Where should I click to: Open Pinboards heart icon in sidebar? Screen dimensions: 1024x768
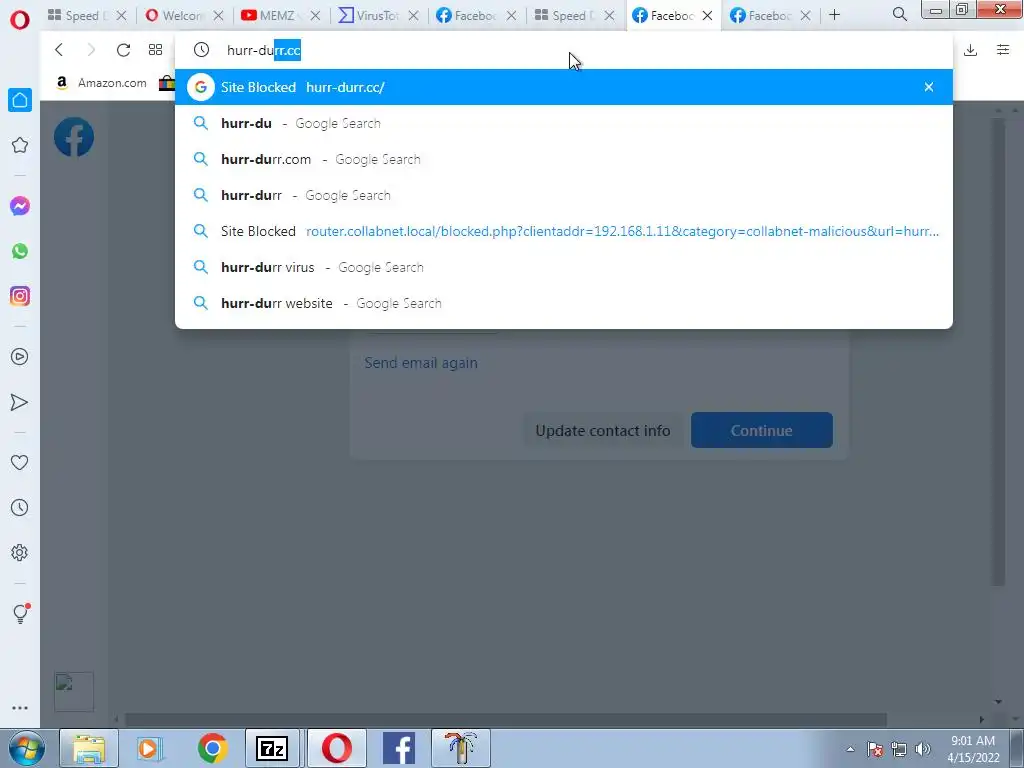point(20,462)
